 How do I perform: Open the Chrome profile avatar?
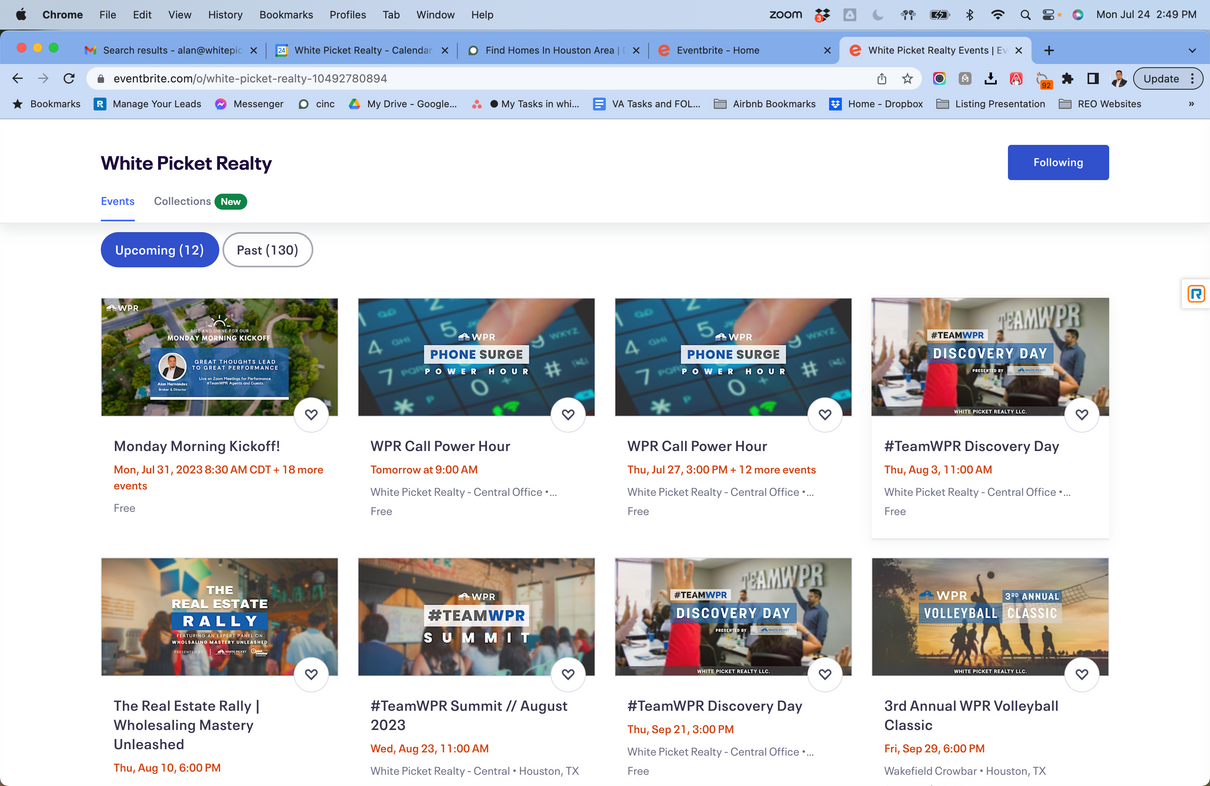coord(1119,78)
